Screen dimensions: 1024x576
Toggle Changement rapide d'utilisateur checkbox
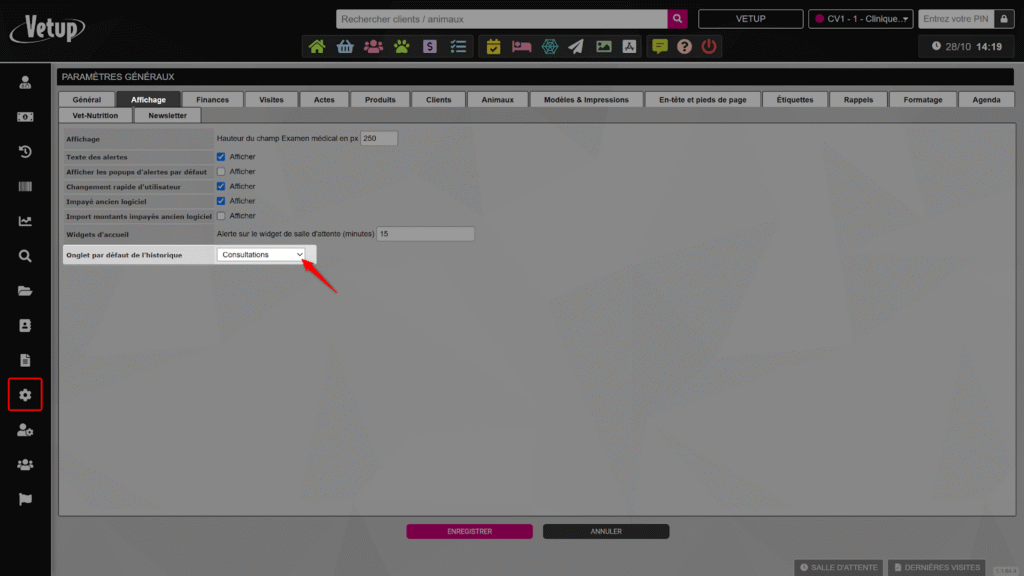click(221, 187)
